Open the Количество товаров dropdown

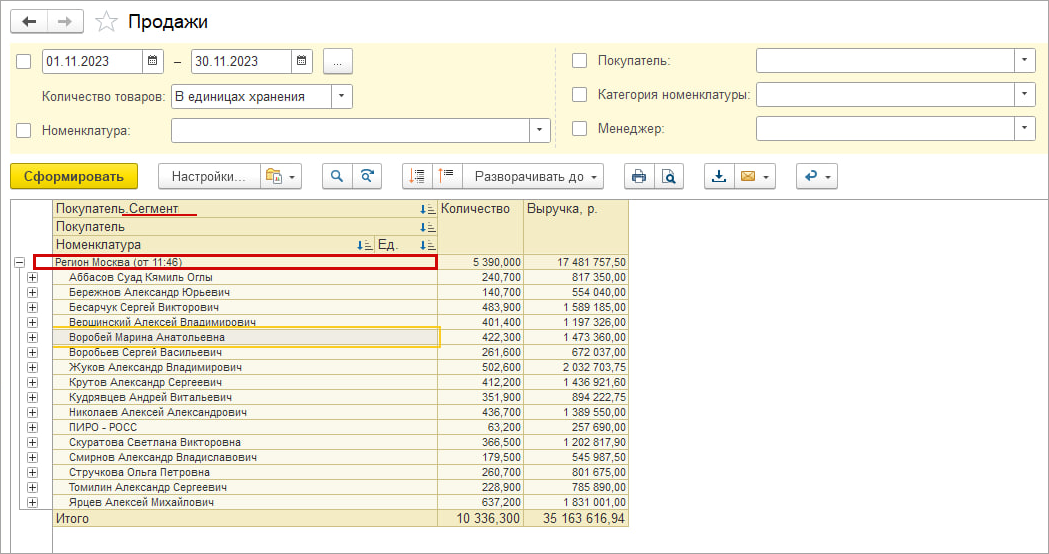point(342,96)
